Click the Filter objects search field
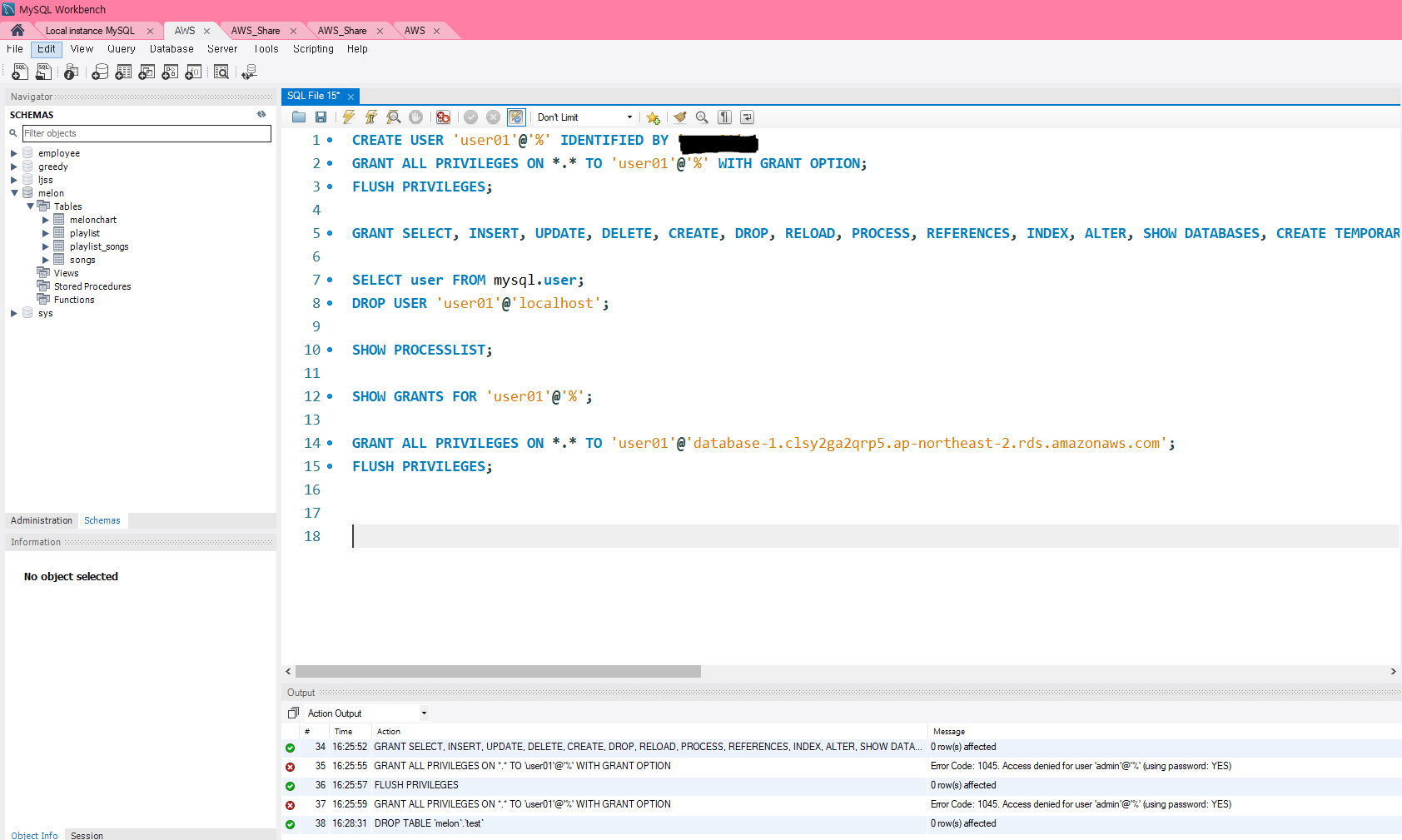Viewport: 1402px width, 840px height. click(147, 133)
